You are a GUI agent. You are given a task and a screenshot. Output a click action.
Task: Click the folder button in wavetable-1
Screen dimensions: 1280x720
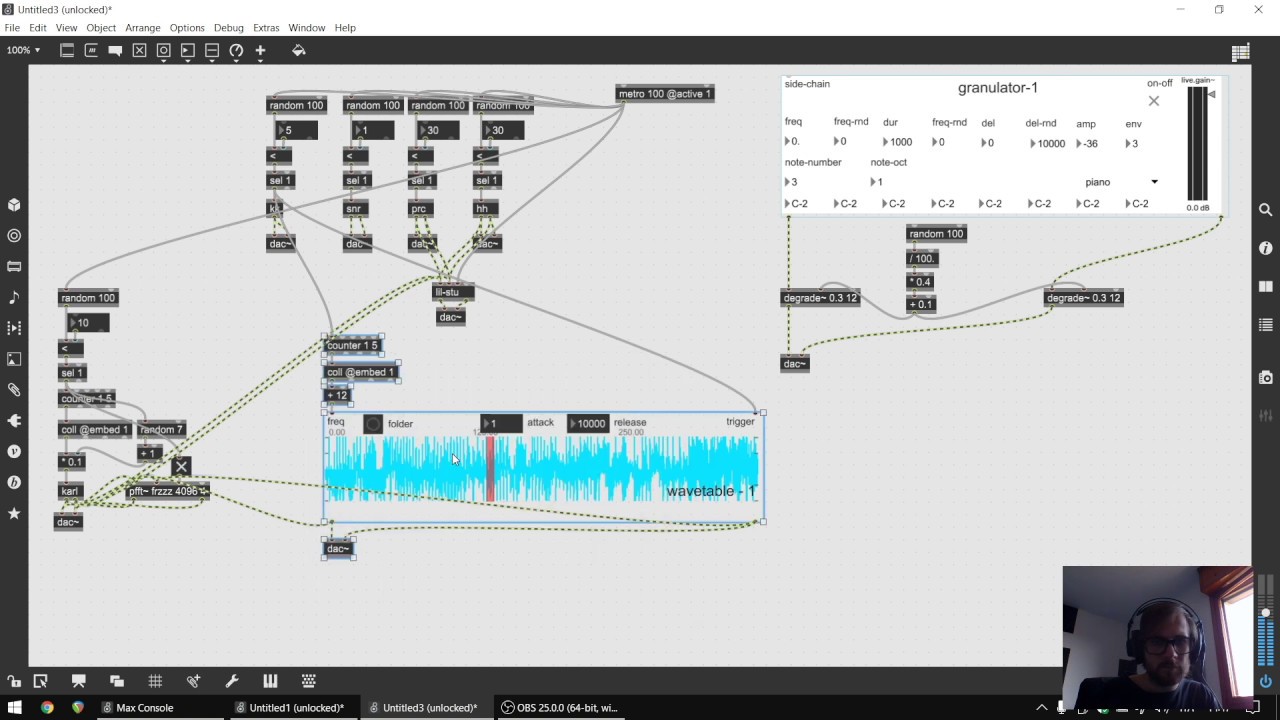click(x=373, y=424)
